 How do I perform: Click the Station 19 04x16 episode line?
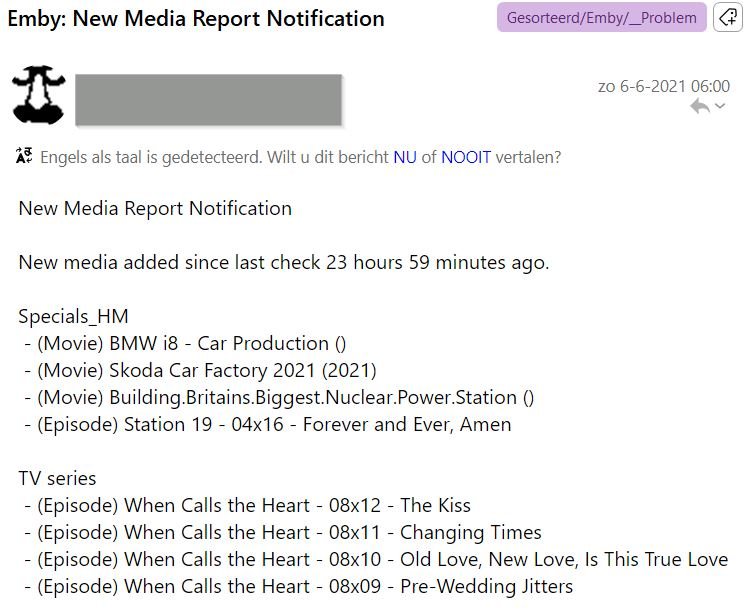click(x=268, y=424)
